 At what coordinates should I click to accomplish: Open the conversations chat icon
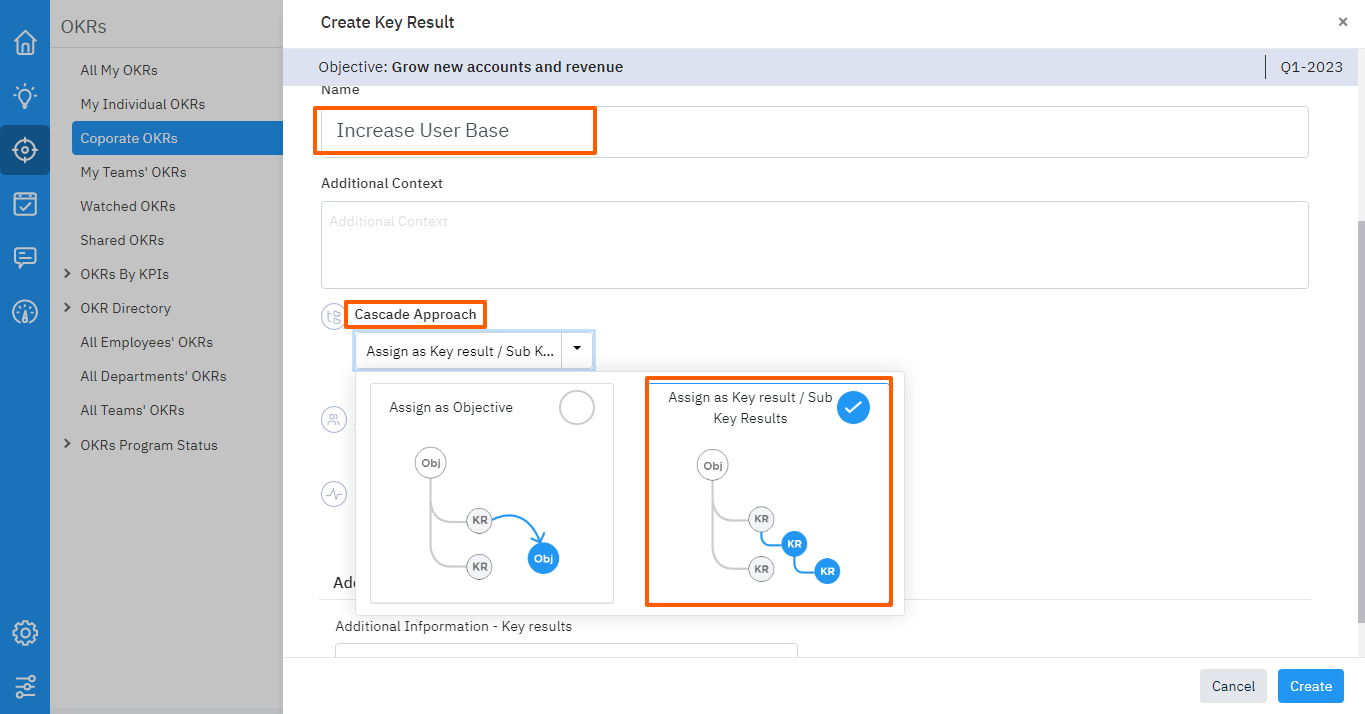coord(25,258)
